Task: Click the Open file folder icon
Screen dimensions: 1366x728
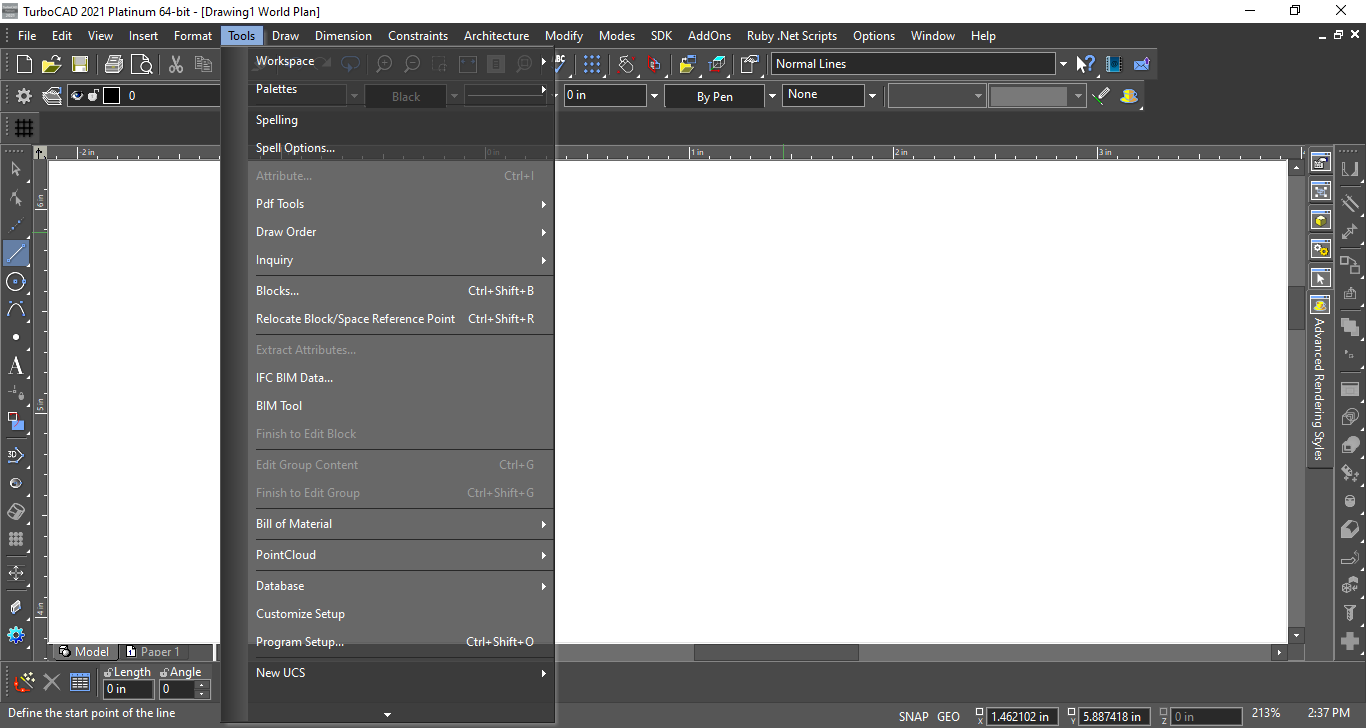Action: pos(52,64)
